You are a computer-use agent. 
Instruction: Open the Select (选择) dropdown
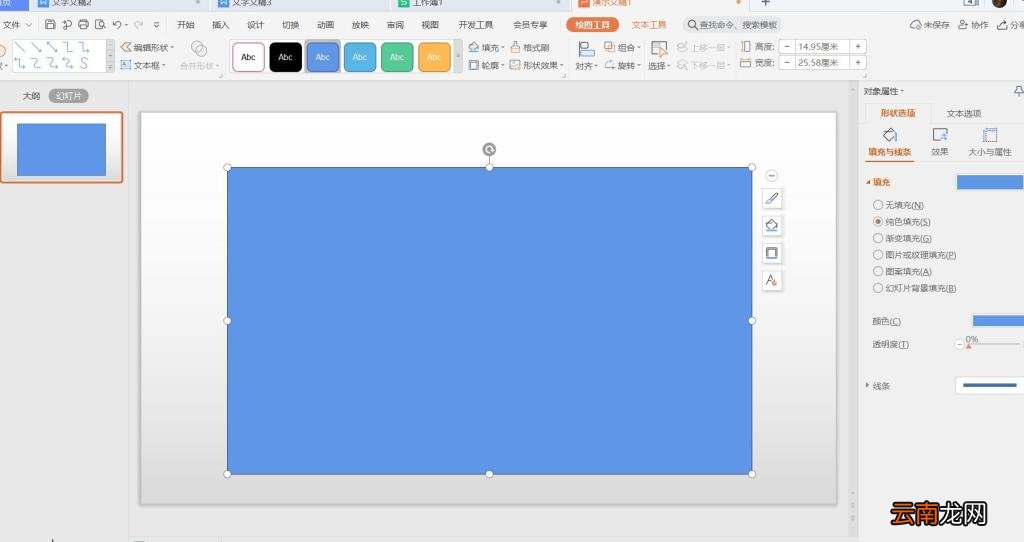pos(659,56)
